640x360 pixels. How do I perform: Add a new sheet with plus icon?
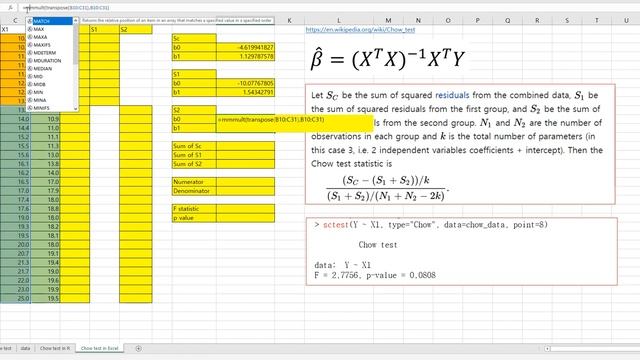coord(138,348)
